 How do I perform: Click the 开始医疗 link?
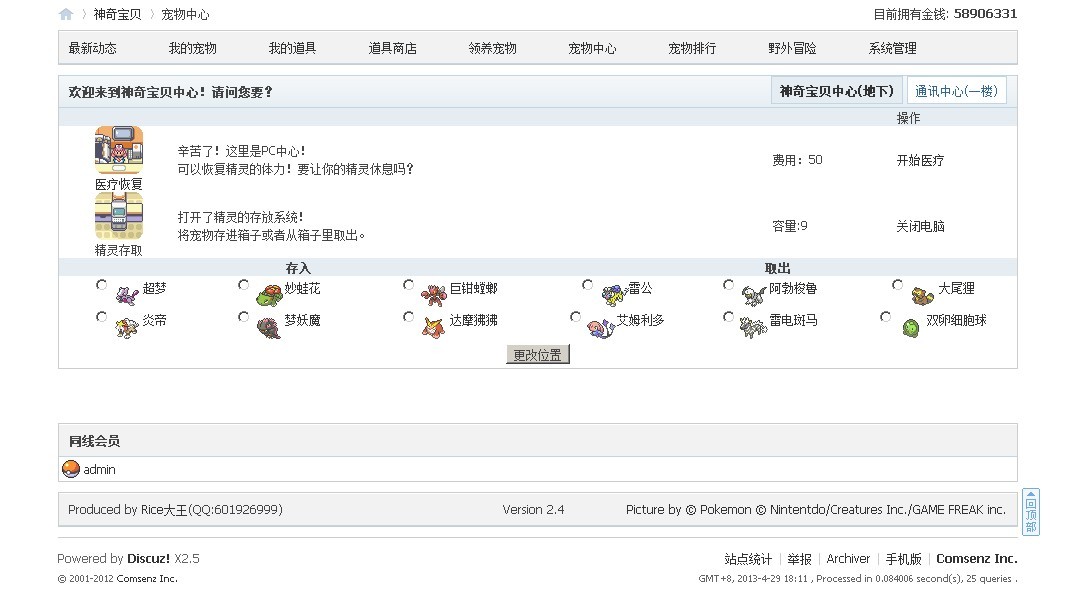pyautogui.click(x=920, y=160)
